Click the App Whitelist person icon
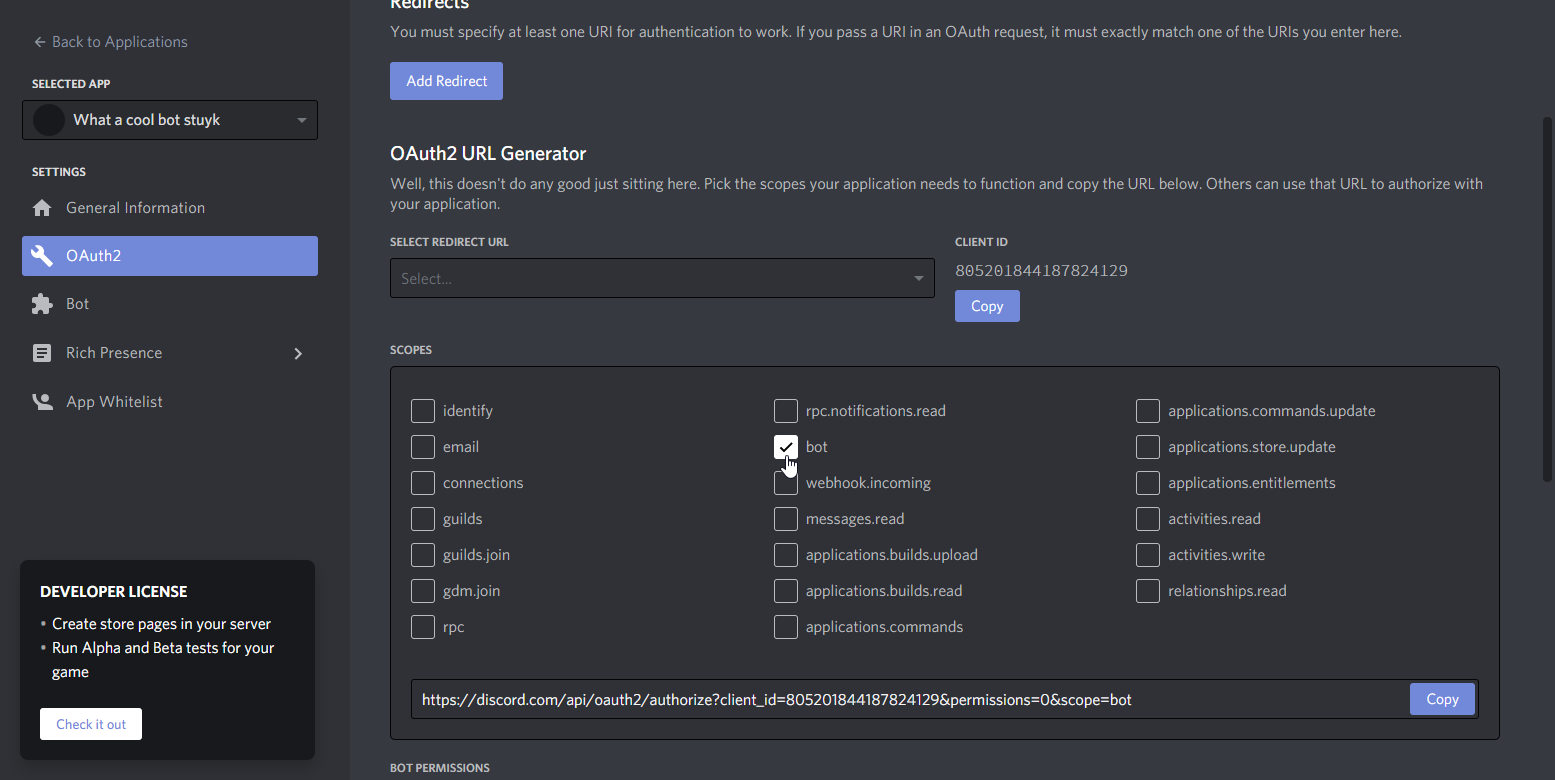Screen dimensions: 1555x780 tap(42, 402)
